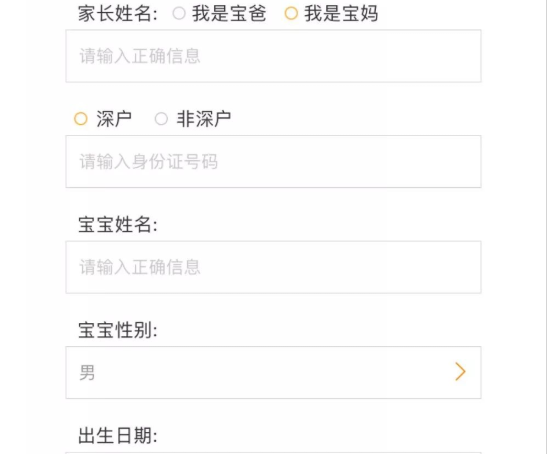This screenshot has width=547, height=454.
Task: Click the 出生日期 field label
Action: (118, 436)
